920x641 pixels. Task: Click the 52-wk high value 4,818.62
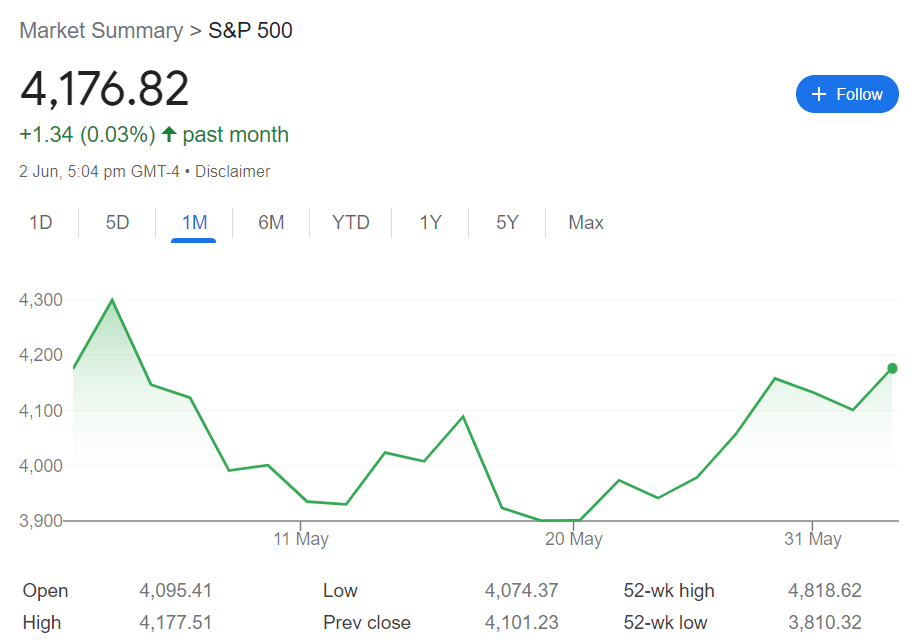point(824,591)
